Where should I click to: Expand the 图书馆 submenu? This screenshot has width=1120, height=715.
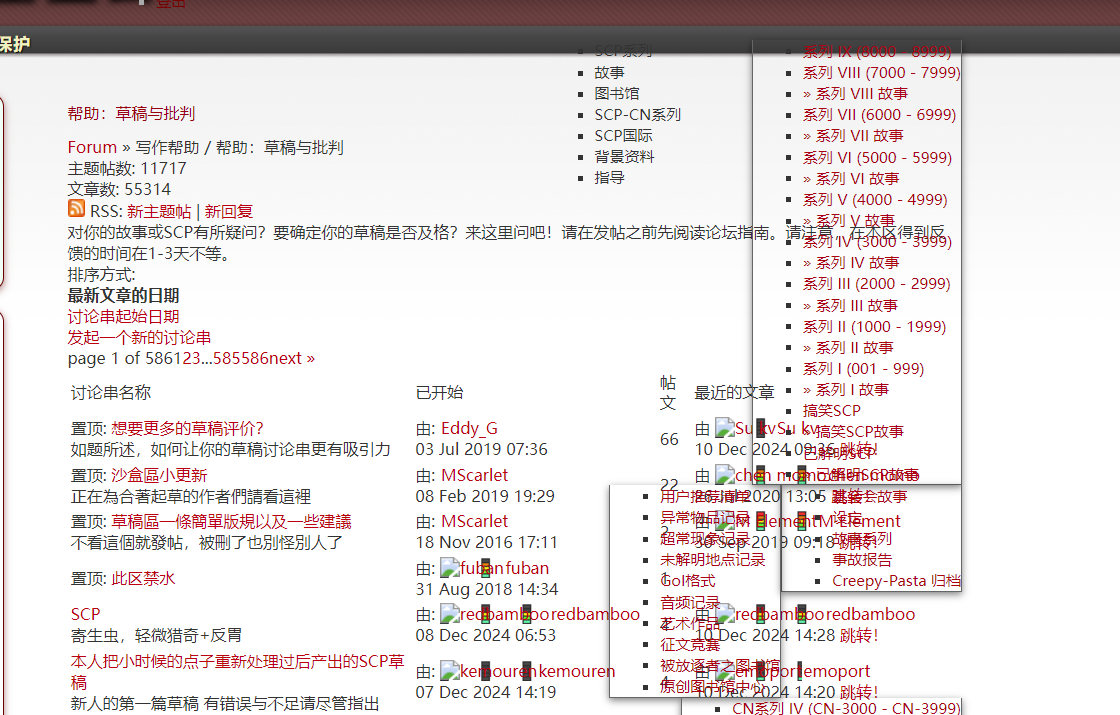617,93
